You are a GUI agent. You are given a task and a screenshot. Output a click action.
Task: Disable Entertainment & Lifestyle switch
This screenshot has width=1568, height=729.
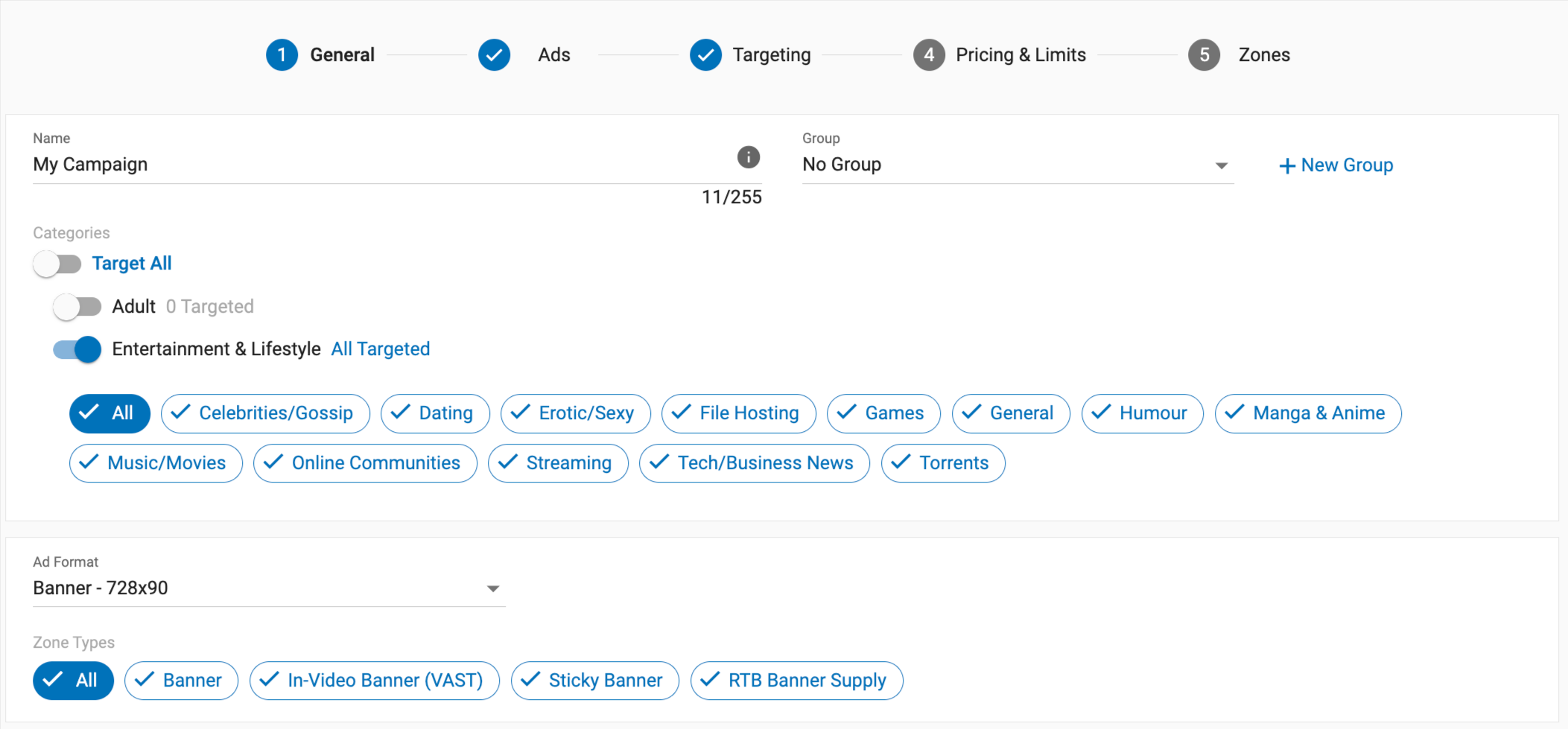(x=77, y=349)
